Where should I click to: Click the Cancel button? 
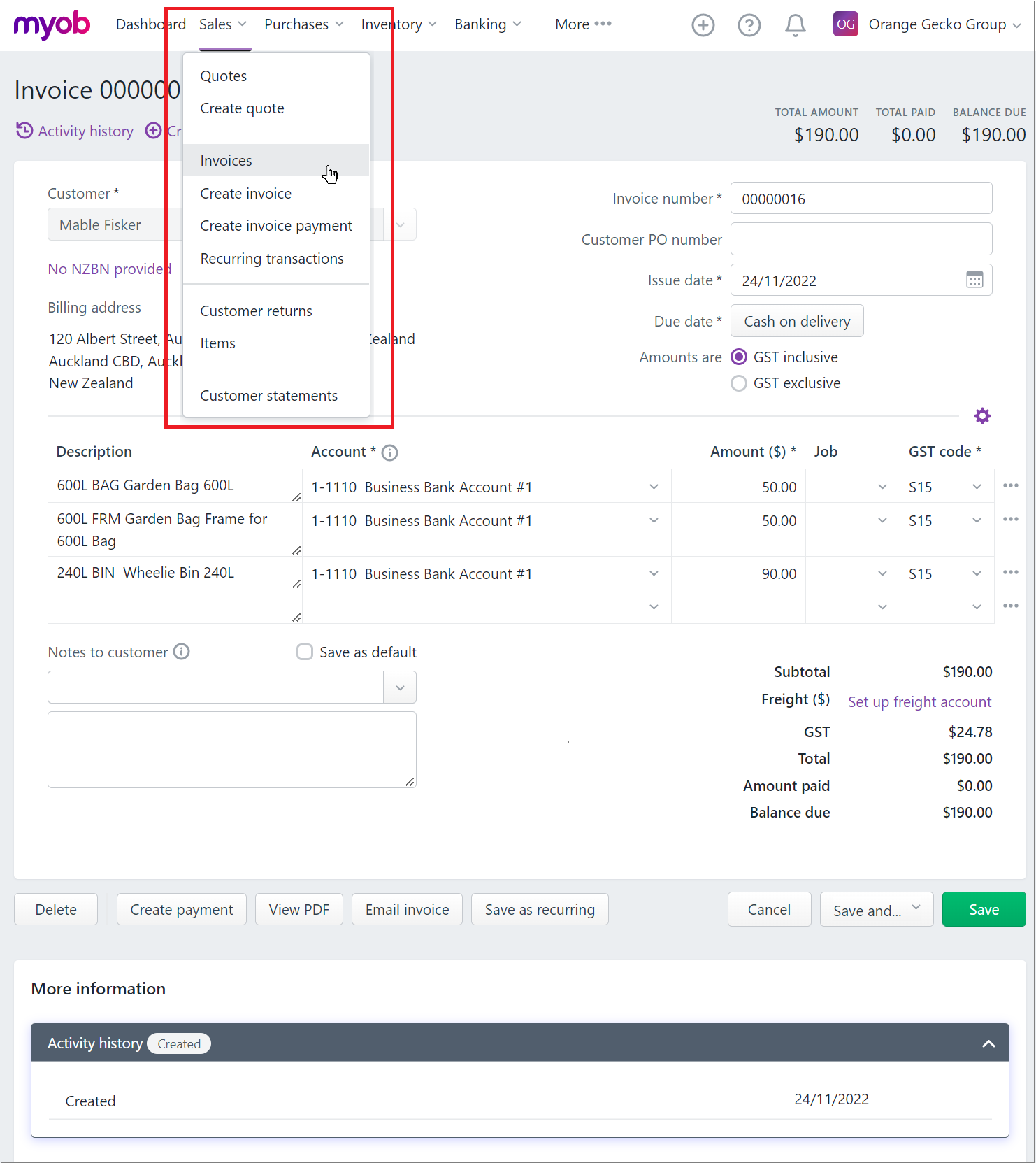click(769, 909)
